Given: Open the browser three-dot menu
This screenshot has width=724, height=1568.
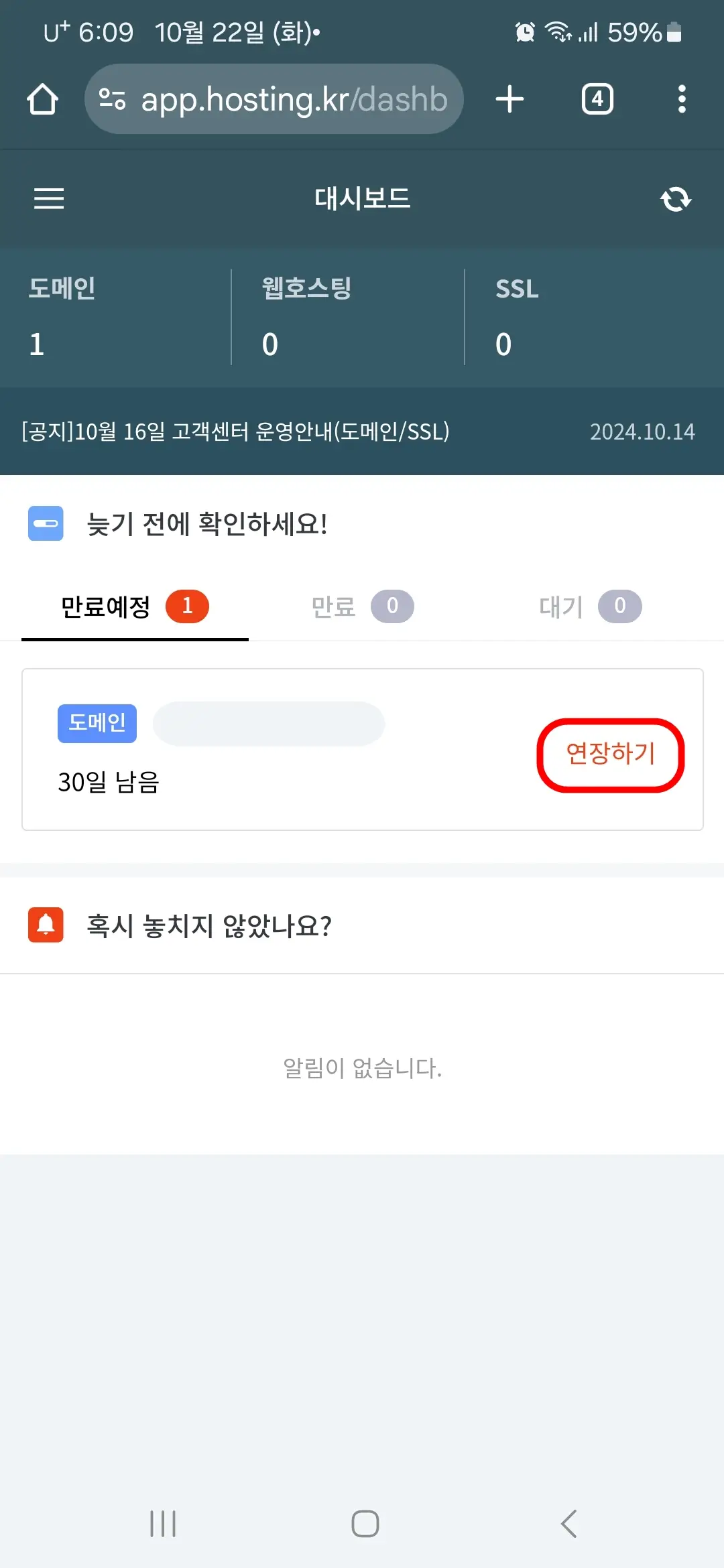Looking at the screenshot, I should pyautogui.click(x=682, y=99).
